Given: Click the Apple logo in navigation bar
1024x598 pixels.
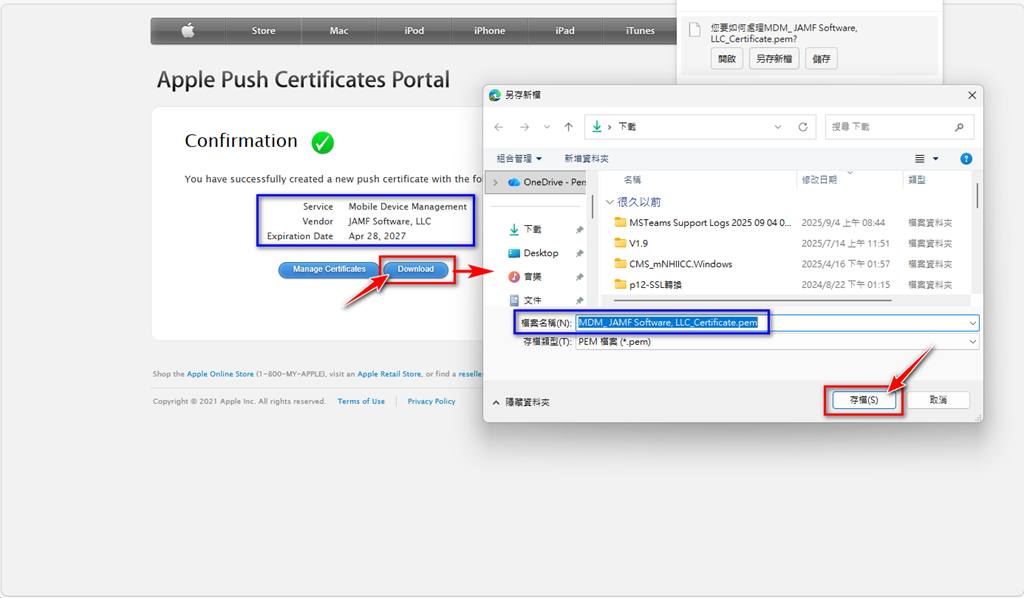Looking at the screenshot, I should [188, 31].
